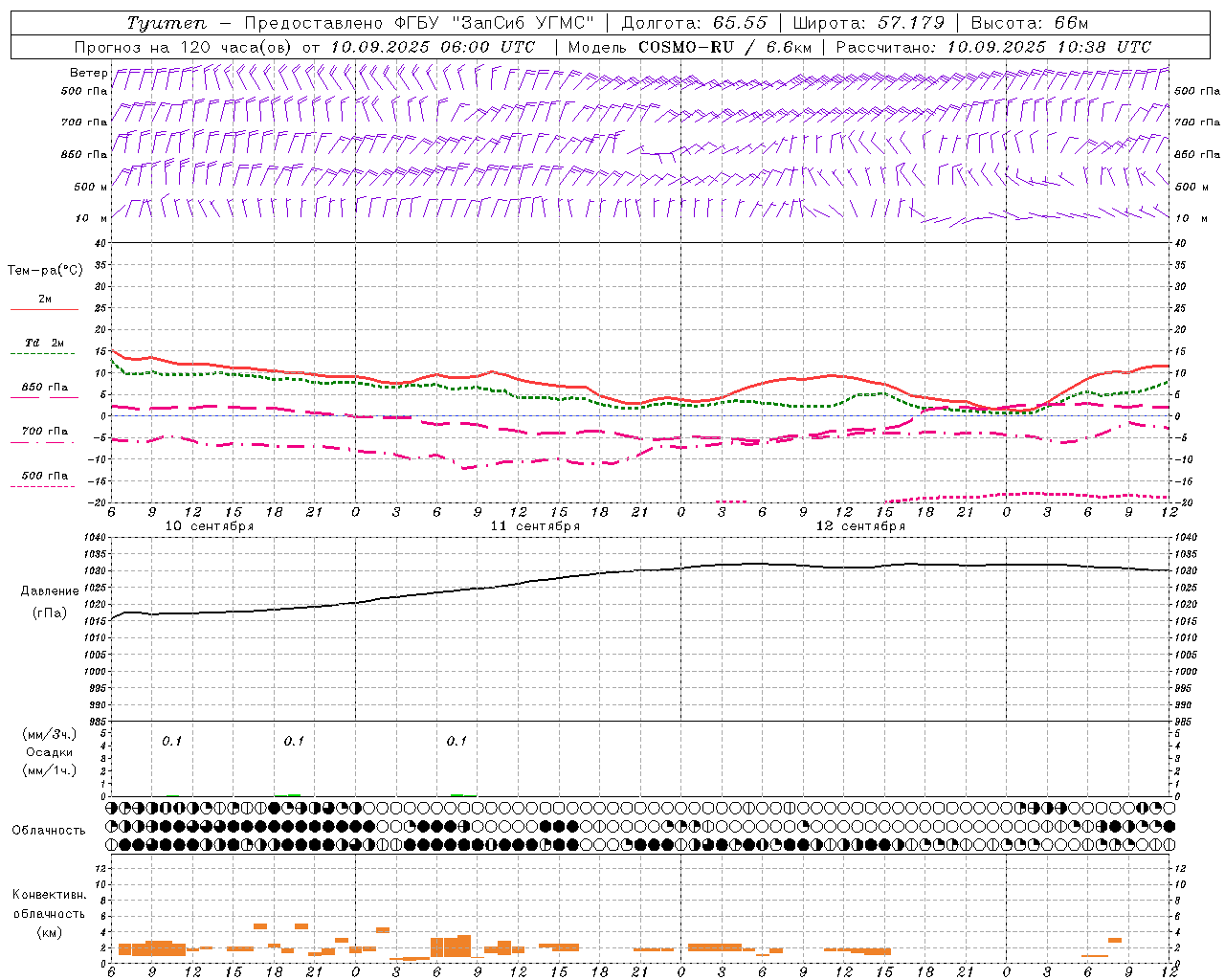Click the (км) unit under convective cloudiness
1225x980 pixels.
[x=49, y=932]
